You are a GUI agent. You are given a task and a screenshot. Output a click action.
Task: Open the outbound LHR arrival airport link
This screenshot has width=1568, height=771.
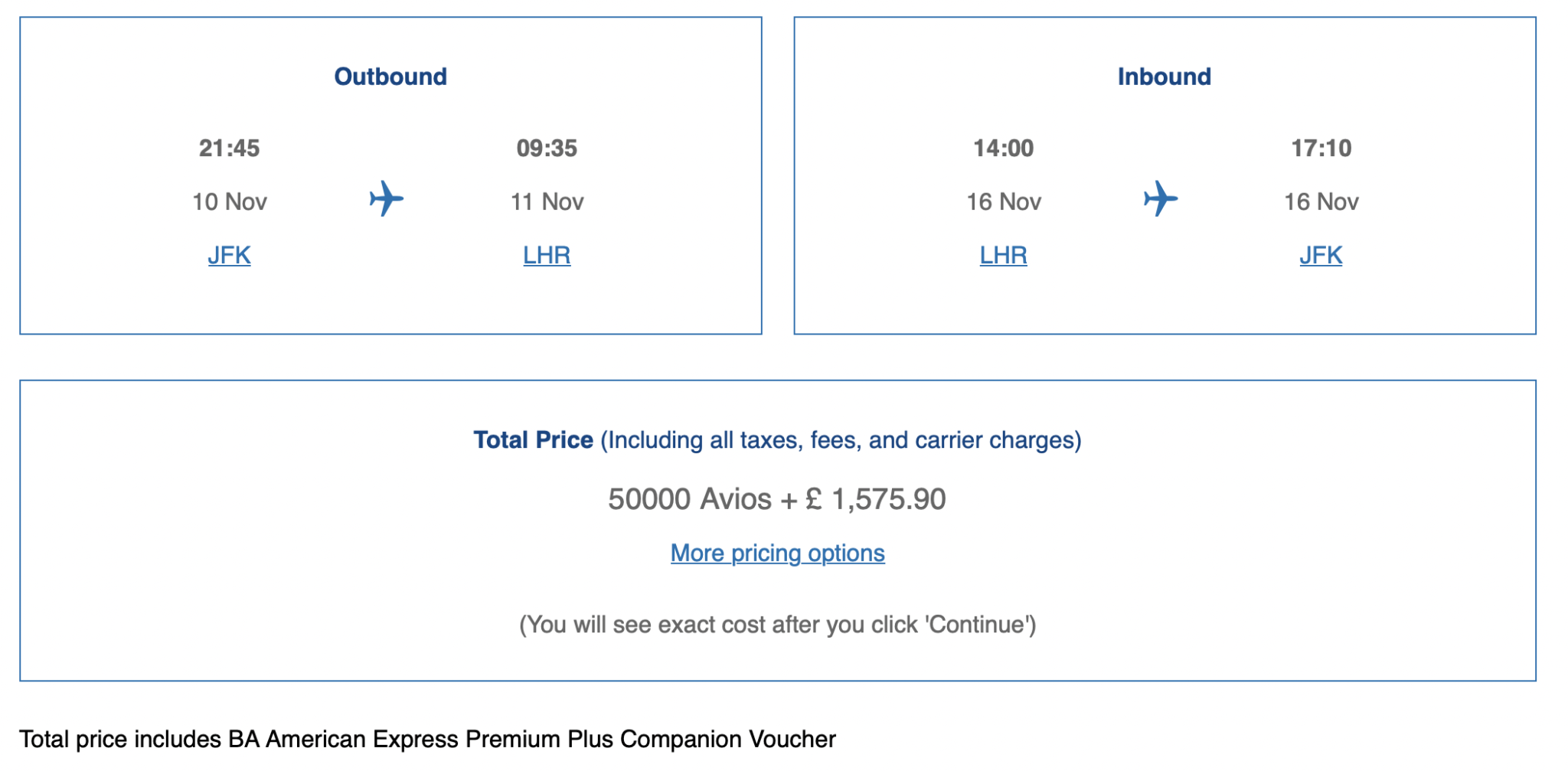coord(547,255)
